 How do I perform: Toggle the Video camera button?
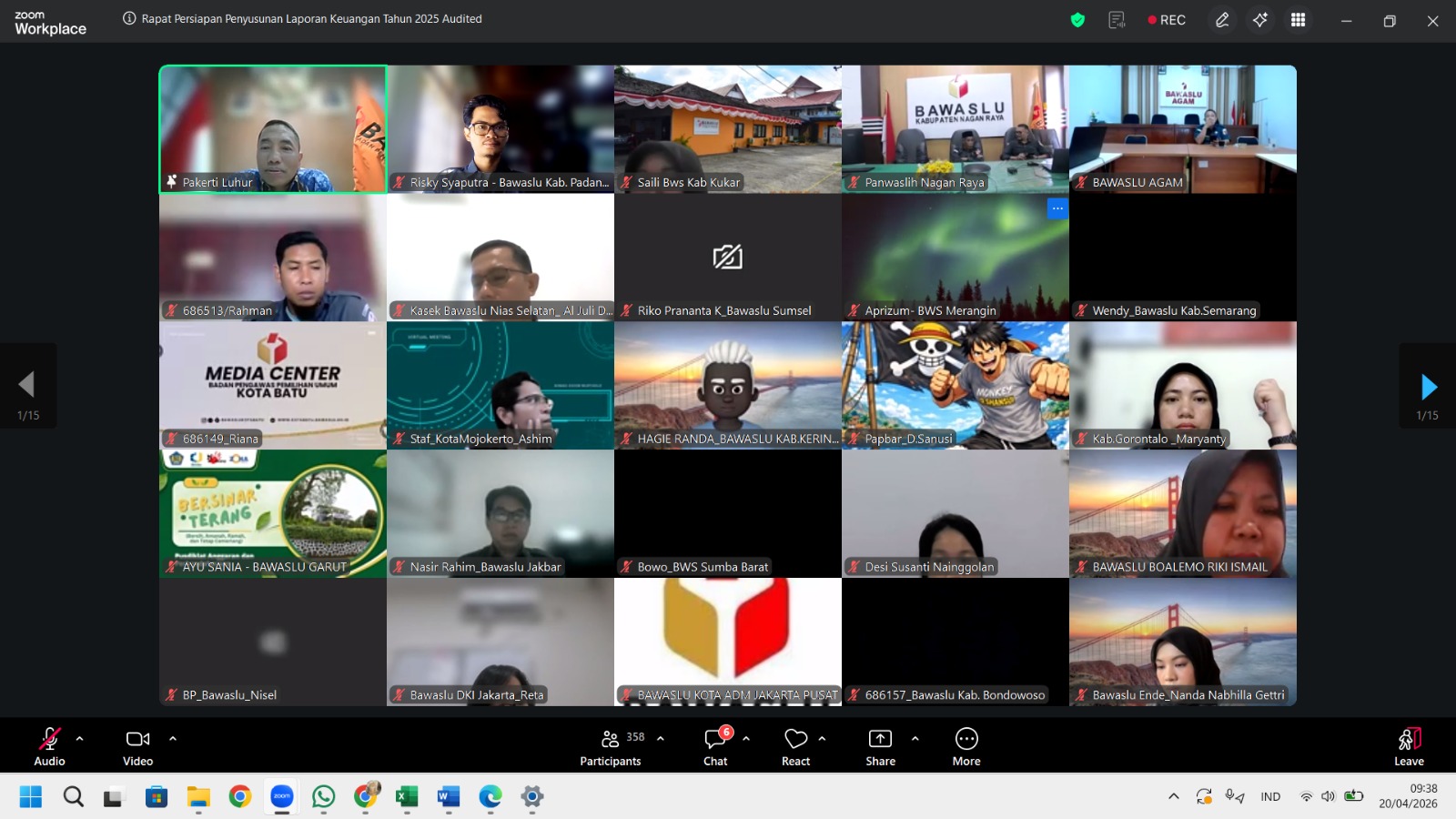pyautogui.click(x=137, y=746)
